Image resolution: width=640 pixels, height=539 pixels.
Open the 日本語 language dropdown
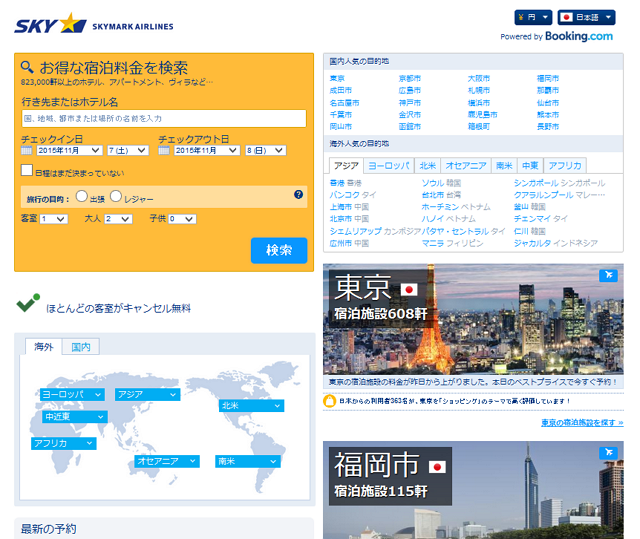(587, 17)
